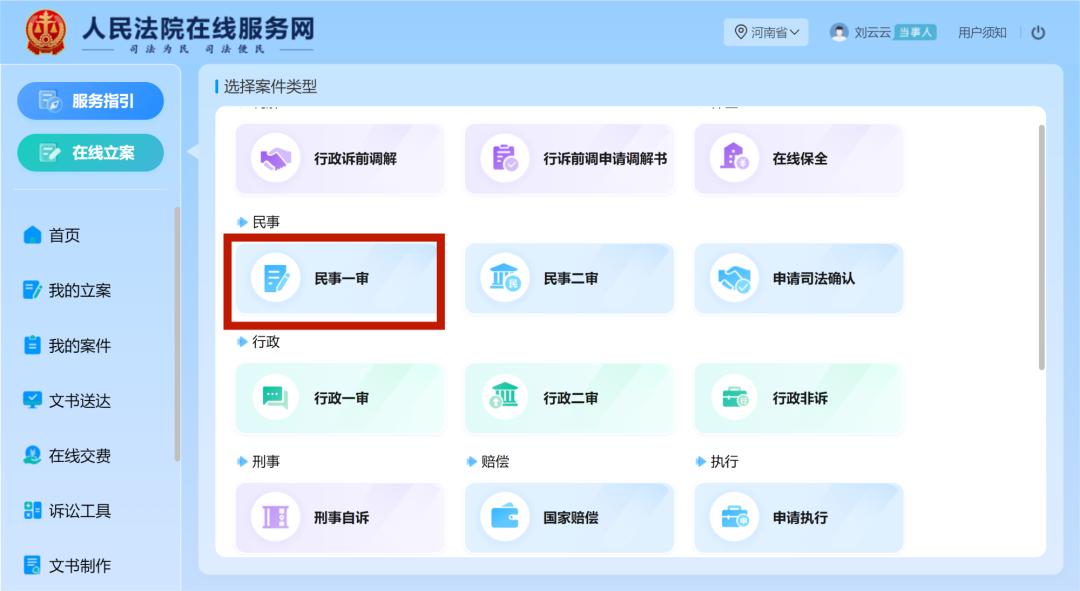
Task: Click the purple door icon of 刑事自诉
Action: click(x=276, y=517)
